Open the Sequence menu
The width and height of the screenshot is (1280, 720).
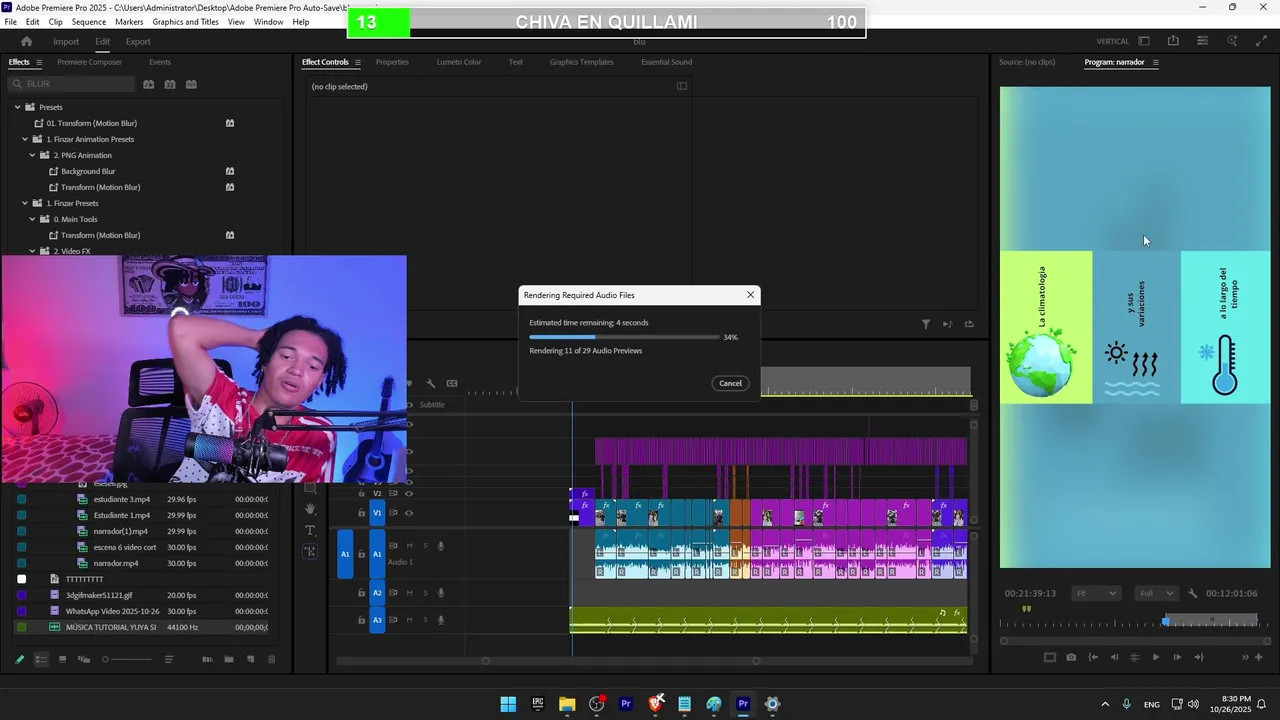(89, 22)
